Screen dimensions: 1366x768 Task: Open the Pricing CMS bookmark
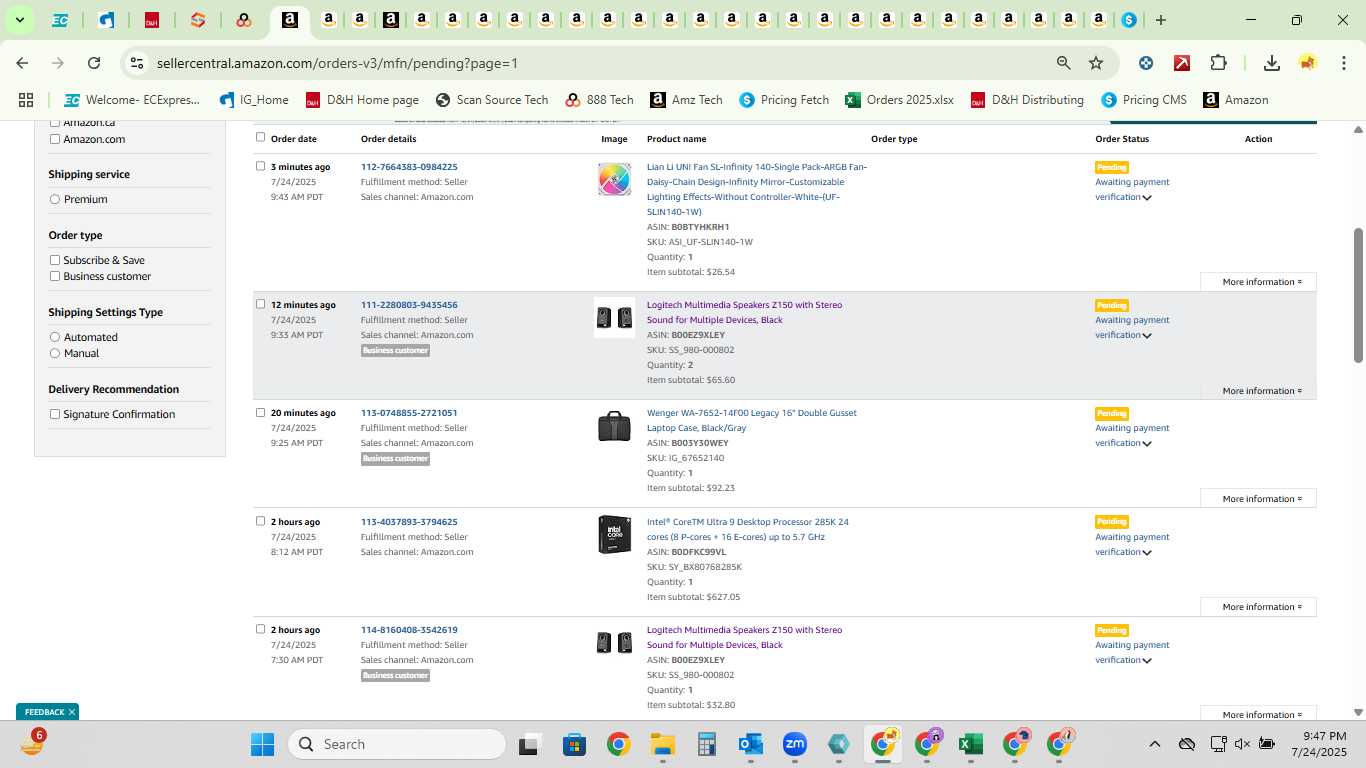1143,100
